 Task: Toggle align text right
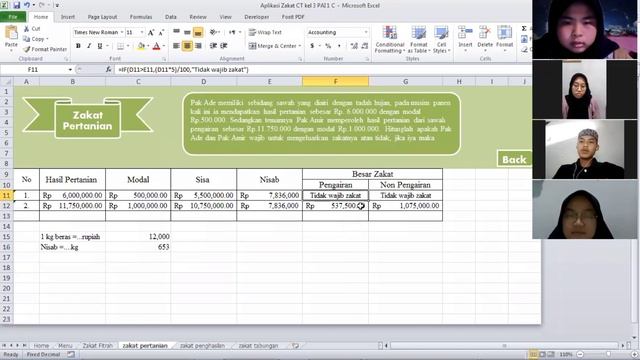click(198, 46)
